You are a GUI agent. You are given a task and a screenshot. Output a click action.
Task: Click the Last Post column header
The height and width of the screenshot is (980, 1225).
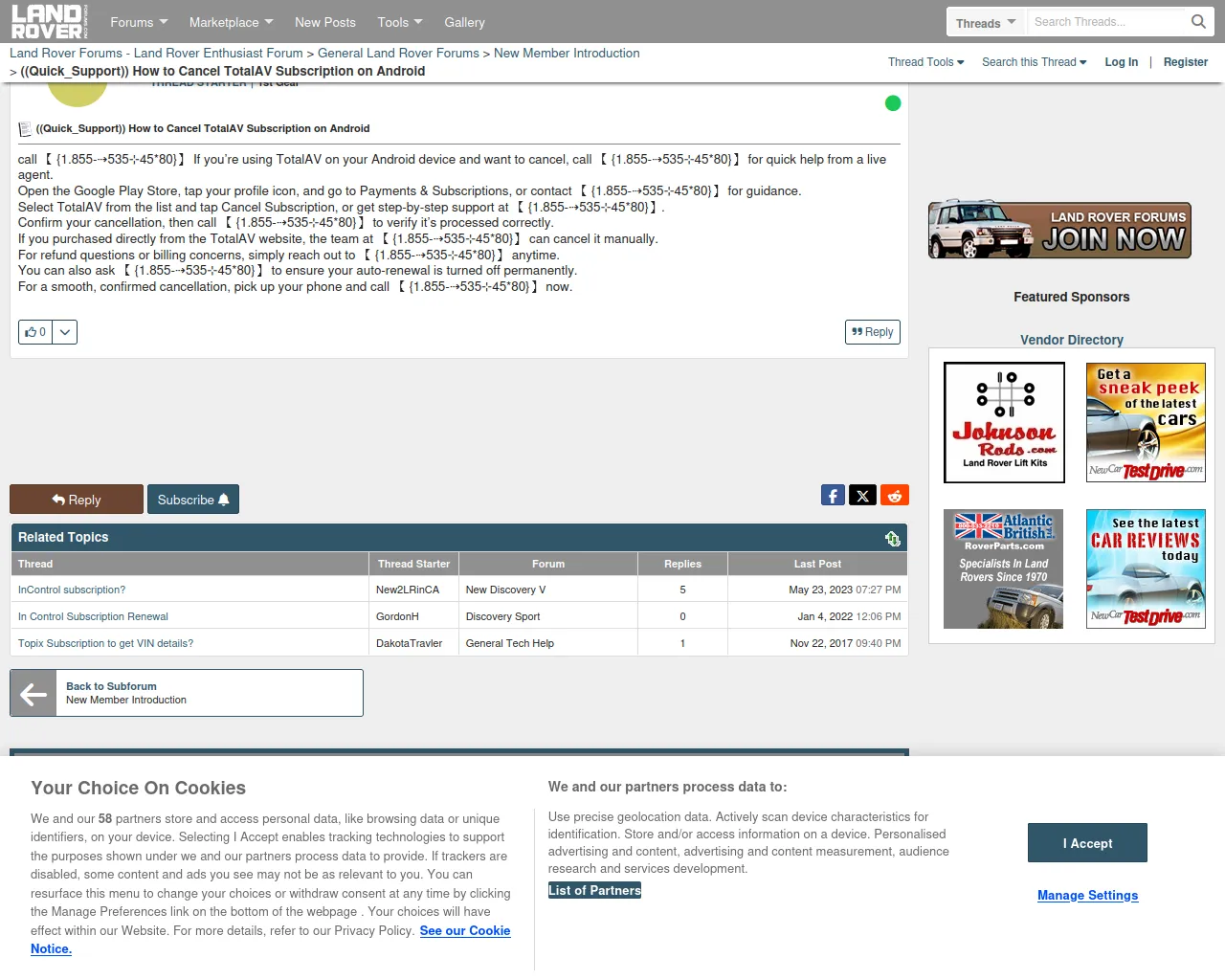click(x=817, y=564)
